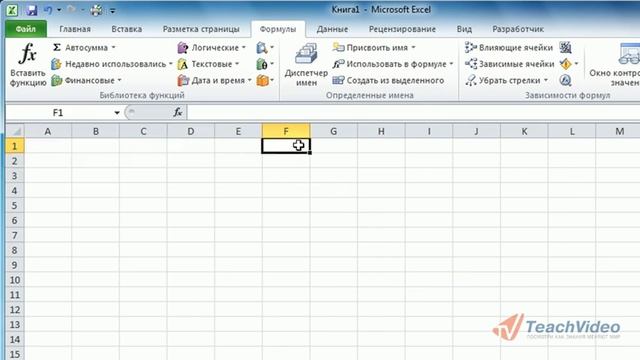The width and height of the screenshot is (640, 360).
Task: Select row 10 header
Action: [x=15, y=280]
